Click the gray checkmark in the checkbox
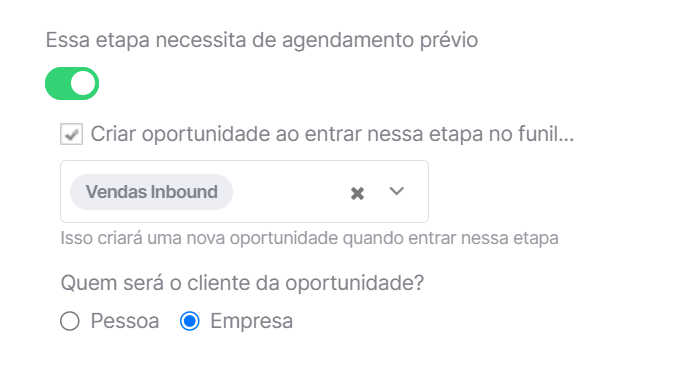Viewport: 685px width, 371px height. click(x=71, y=134)
